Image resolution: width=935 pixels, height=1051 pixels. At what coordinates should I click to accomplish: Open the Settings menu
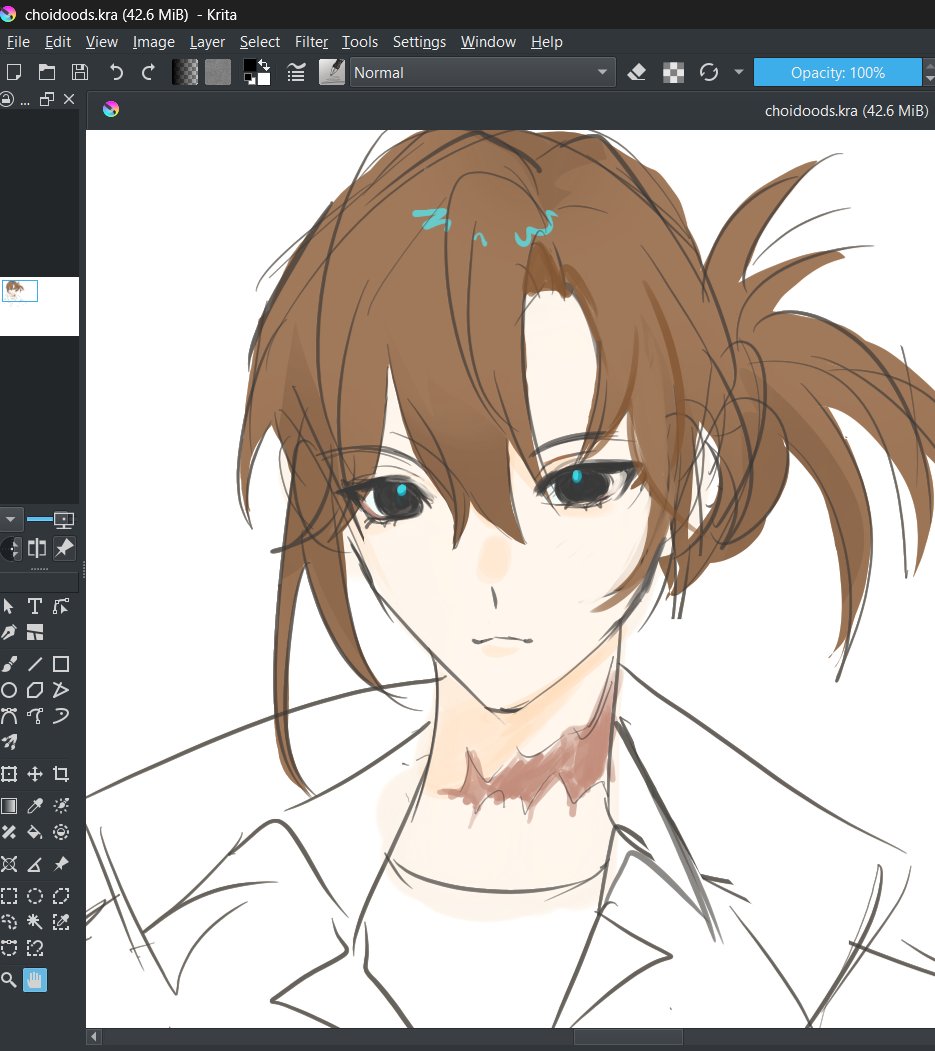click(420, 42)
